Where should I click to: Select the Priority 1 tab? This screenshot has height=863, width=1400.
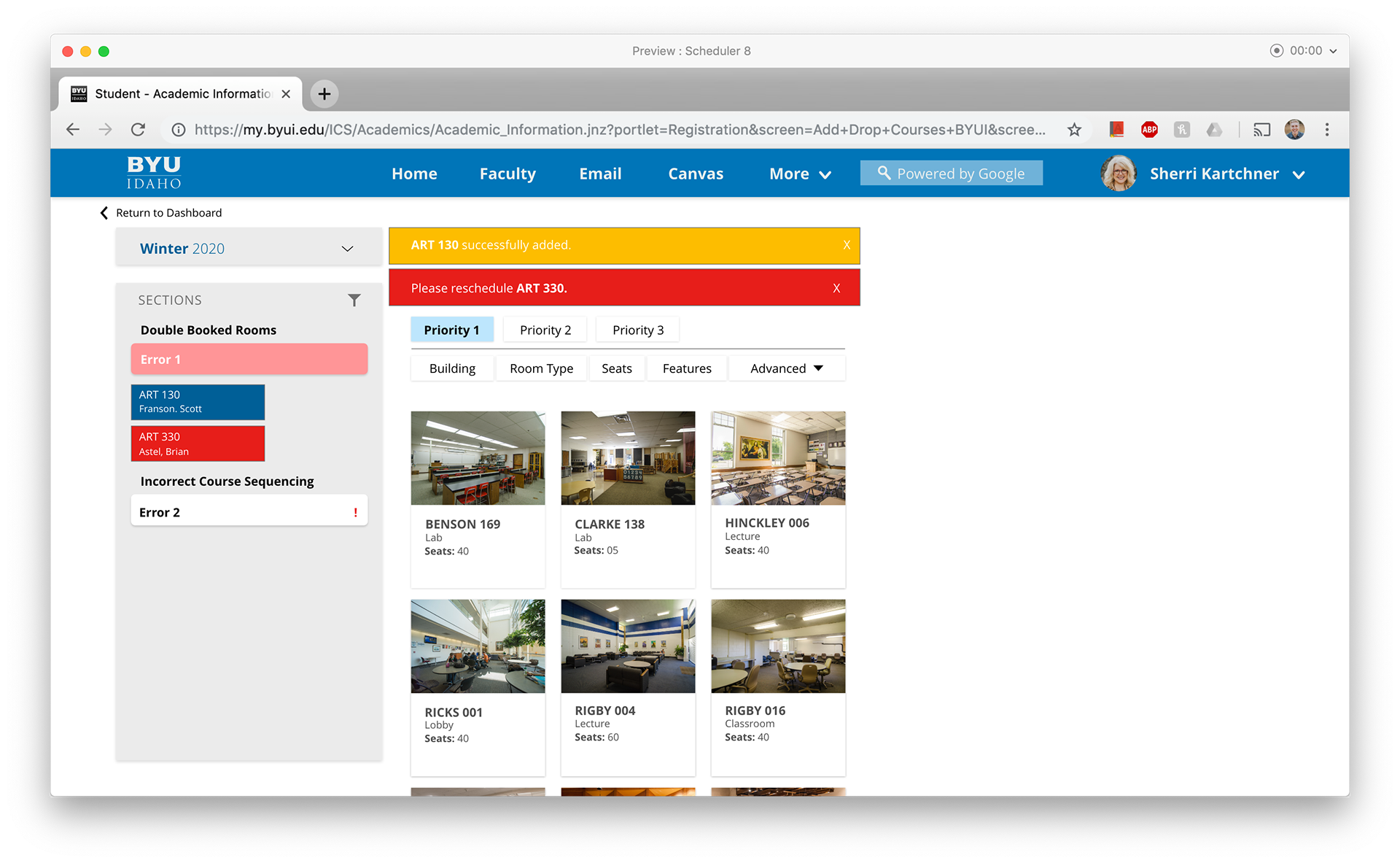pyautogui.click(x=452, y=330)
